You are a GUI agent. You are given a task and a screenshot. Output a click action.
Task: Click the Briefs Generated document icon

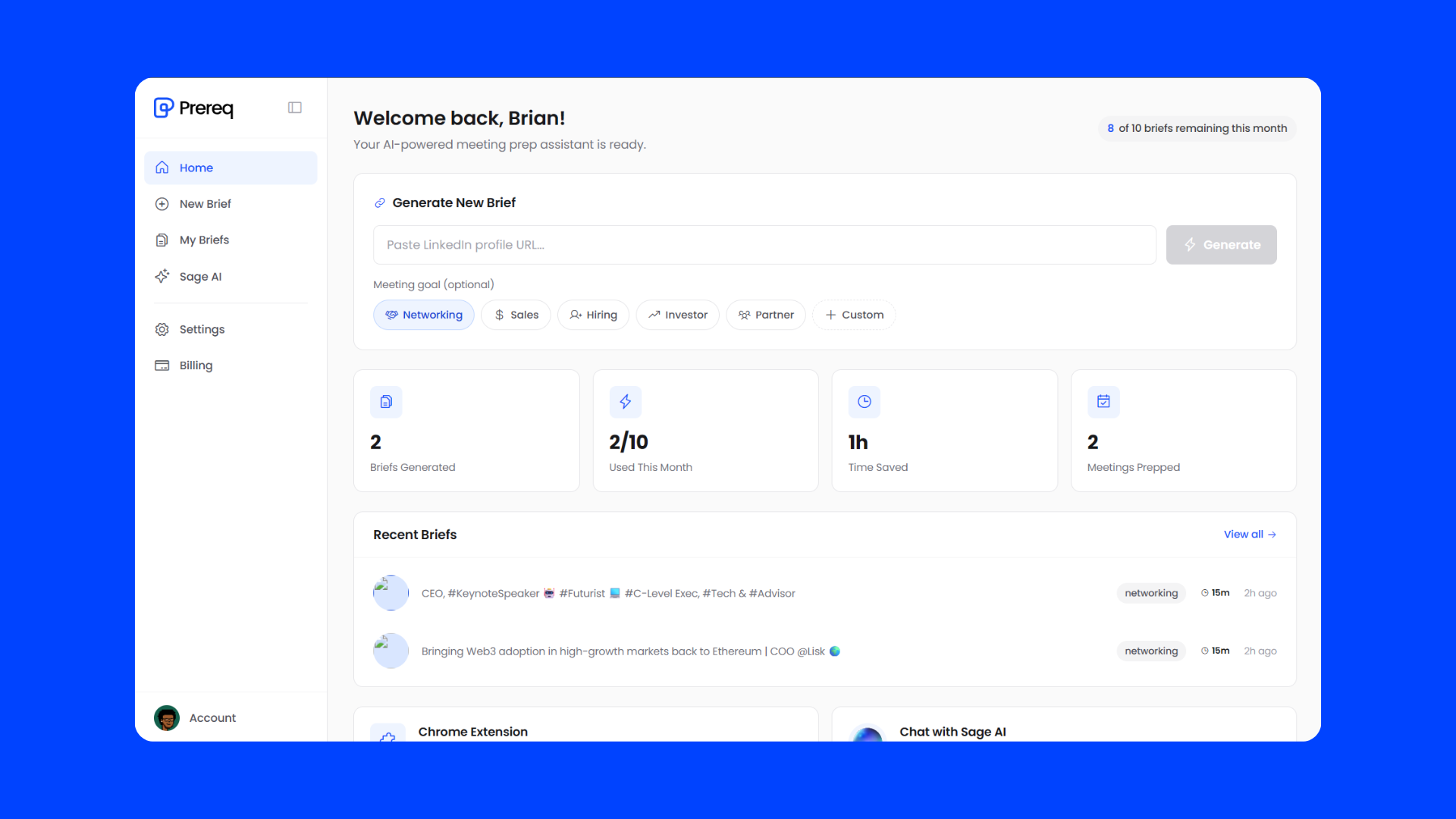click(x=386, y=402)
